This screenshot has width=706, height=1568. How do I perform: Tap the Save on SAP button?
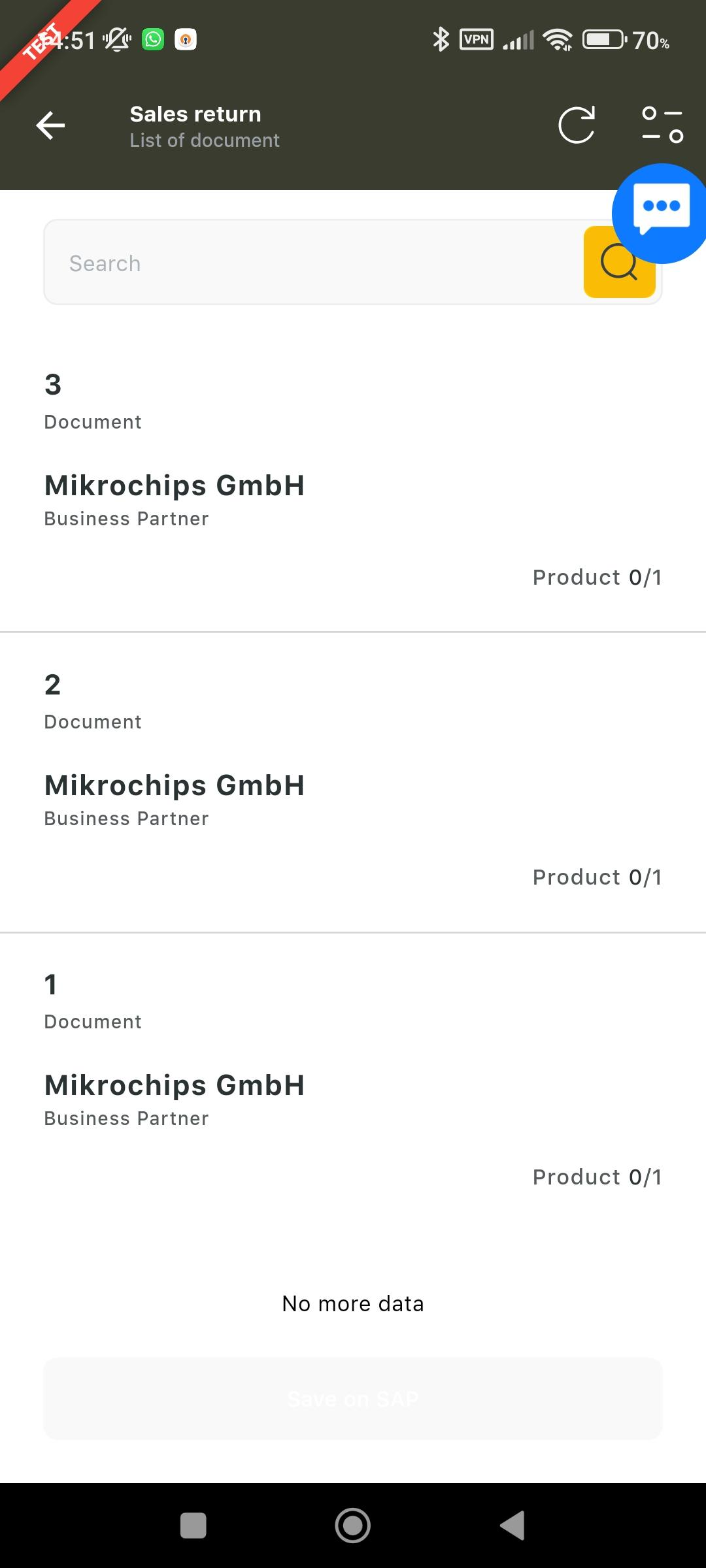pos(353,1399)
